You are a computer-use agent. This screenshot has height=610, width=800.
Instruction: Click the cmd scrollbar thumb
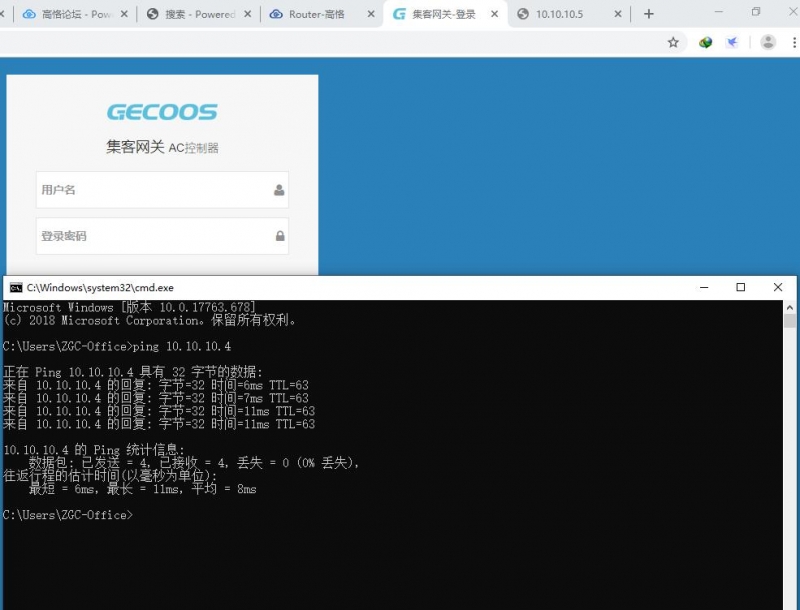tap(790, 321)
